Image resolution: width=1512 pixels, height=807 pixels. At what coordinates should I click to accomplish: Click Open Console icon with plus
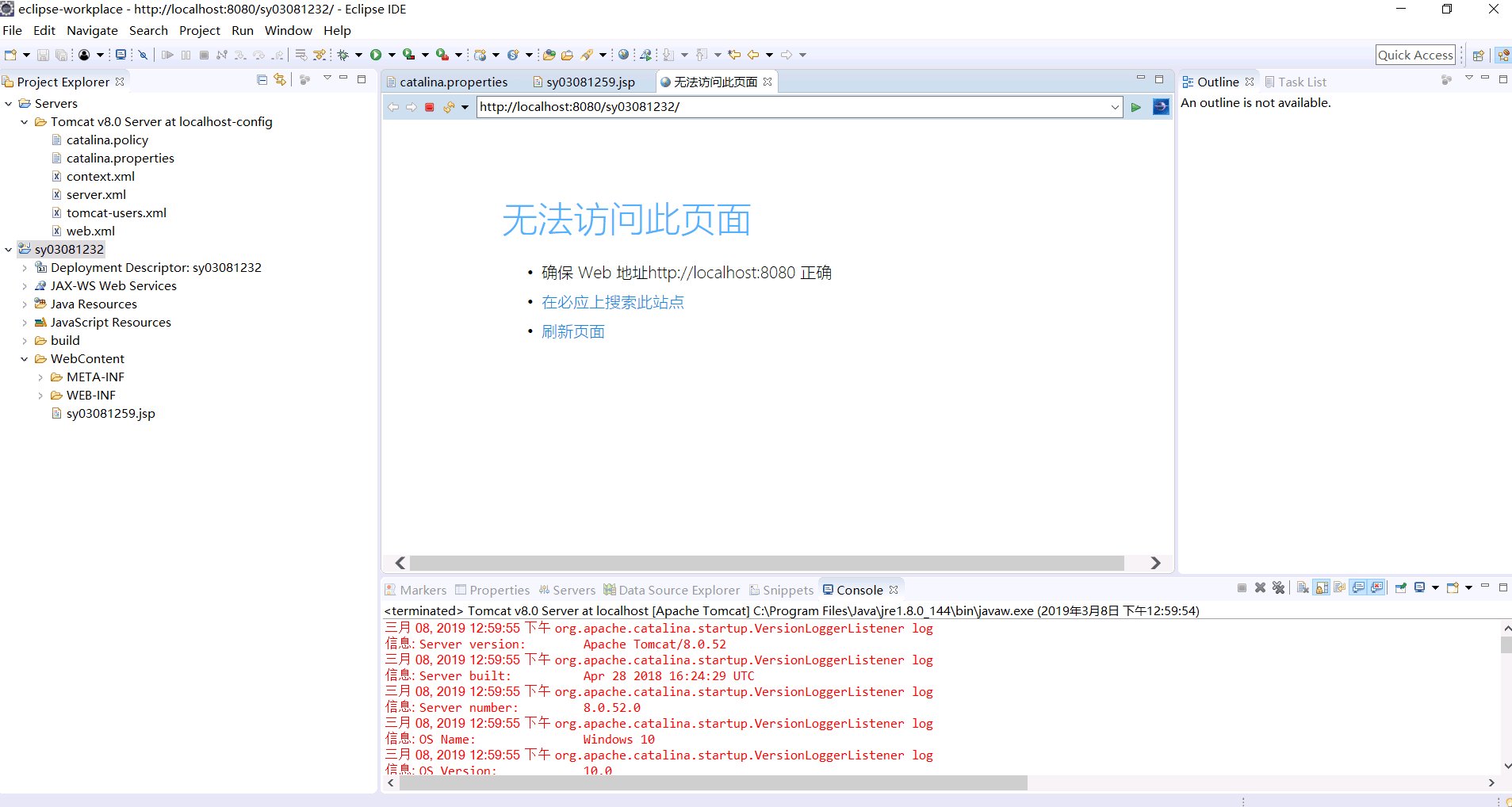point(1453,587)
